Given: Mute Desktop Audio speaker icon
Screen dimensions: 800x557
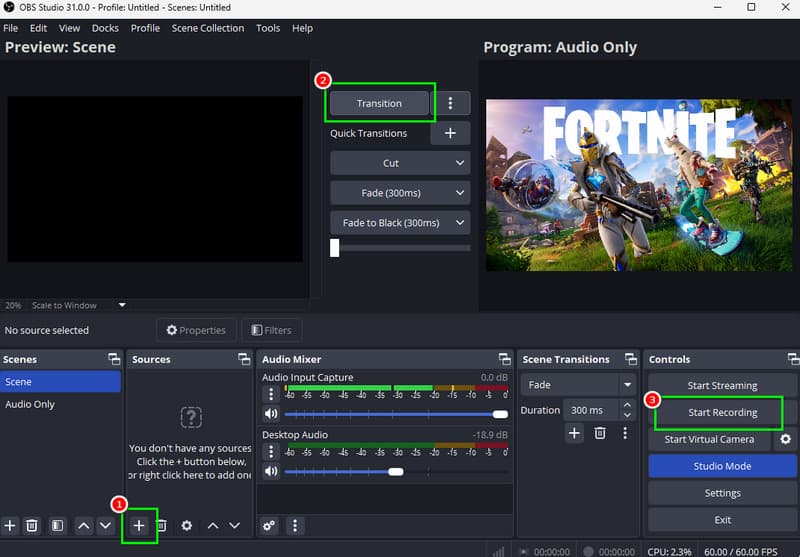Looking at the screenshot, I should tap(271, 471).
